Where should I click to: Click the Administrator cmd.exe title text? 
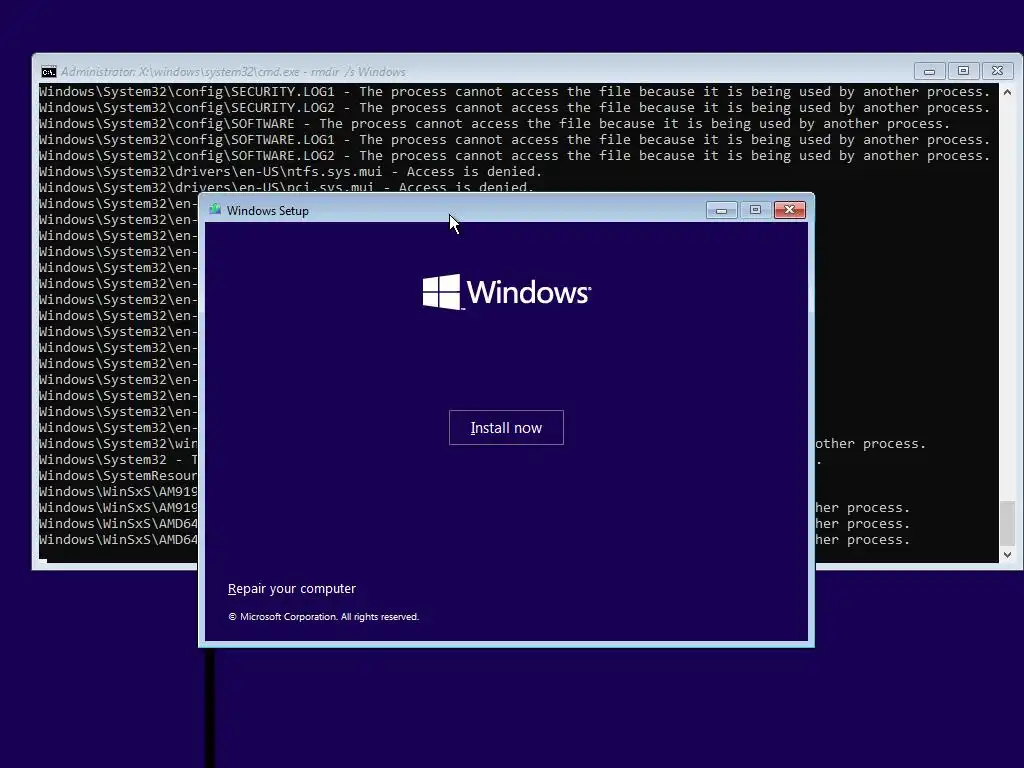[233, 72]
